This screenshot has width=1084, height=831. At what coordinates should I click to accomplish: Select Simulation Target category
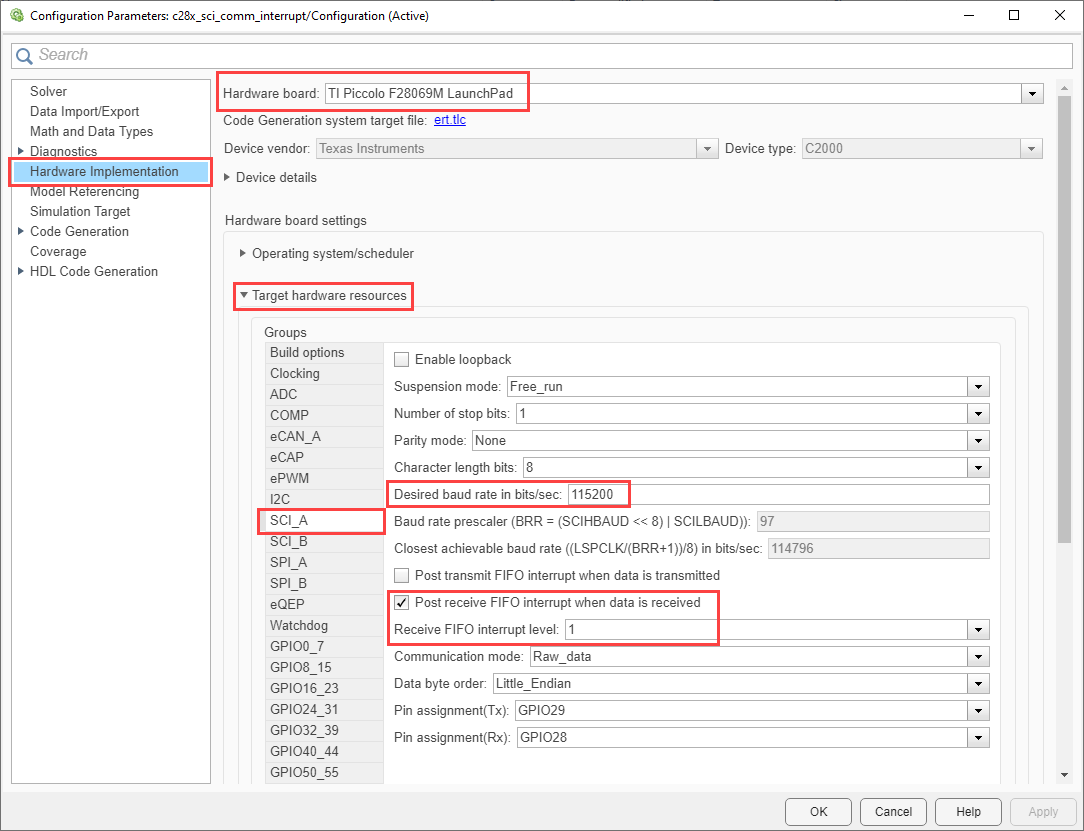80,212
